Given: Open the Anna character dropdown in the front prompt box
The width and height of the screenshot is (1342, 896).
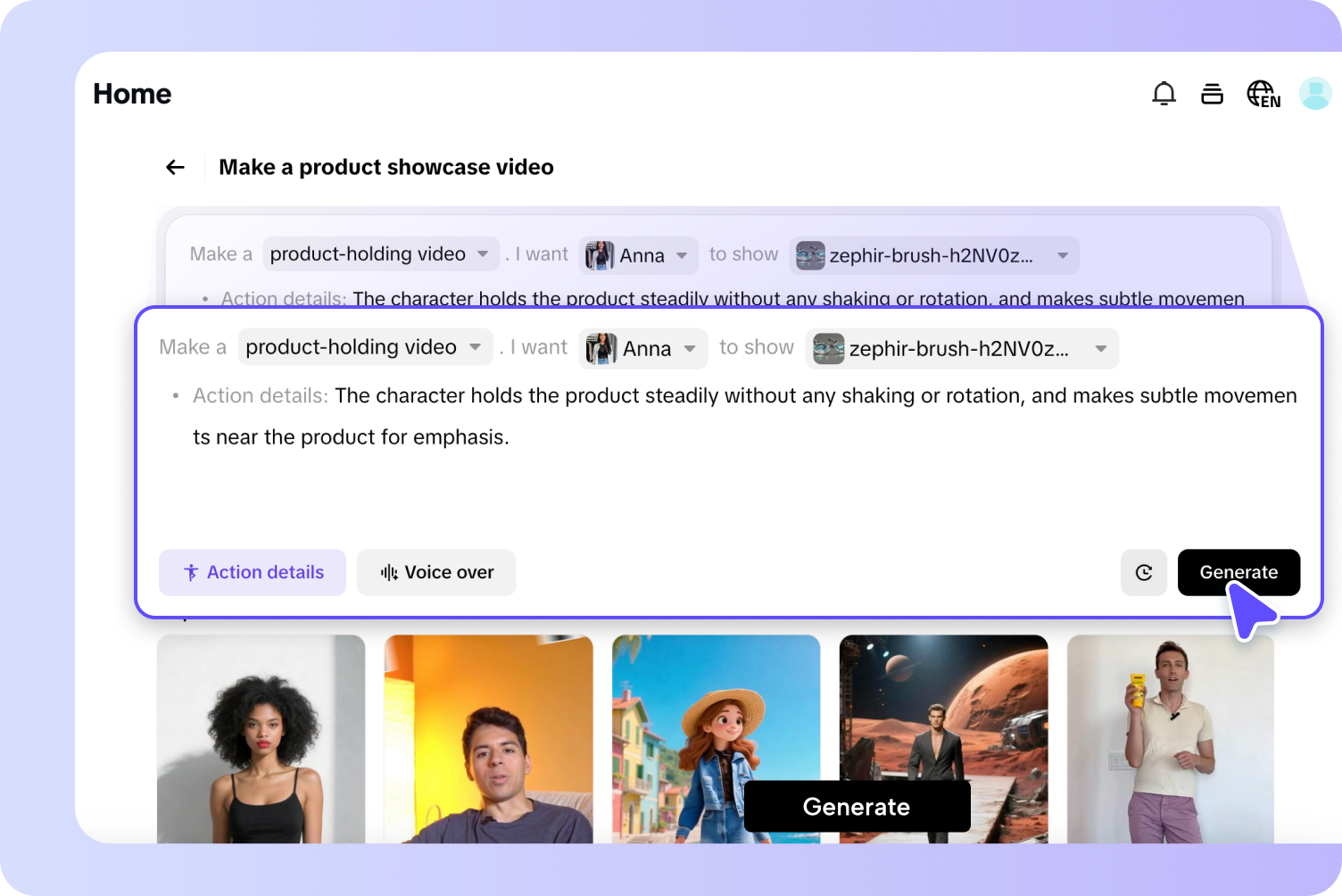Looking at the screenshot, I should click(643, 349).
